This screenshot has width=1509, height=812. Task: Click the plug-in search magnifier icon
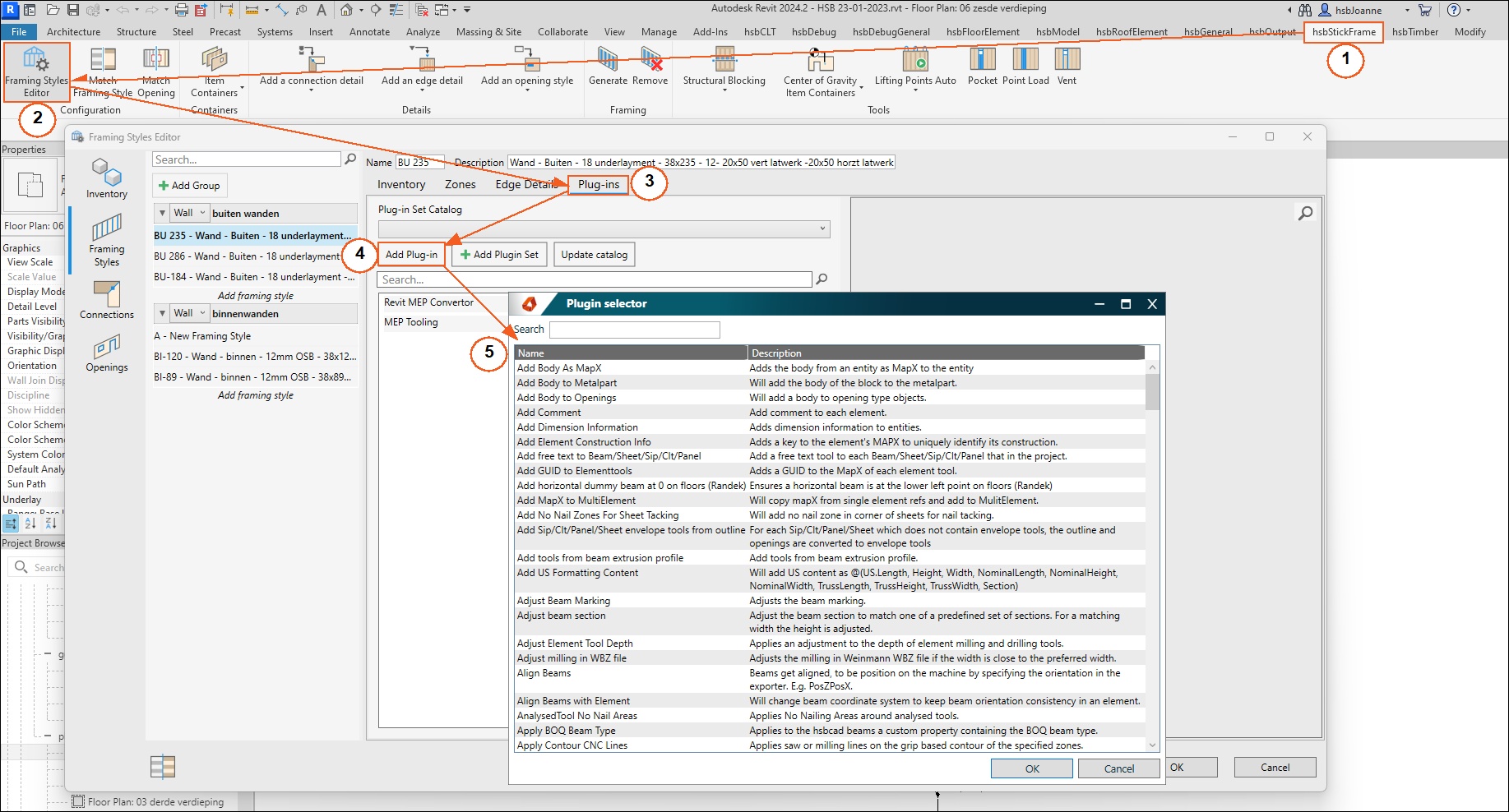pos(821,279)
